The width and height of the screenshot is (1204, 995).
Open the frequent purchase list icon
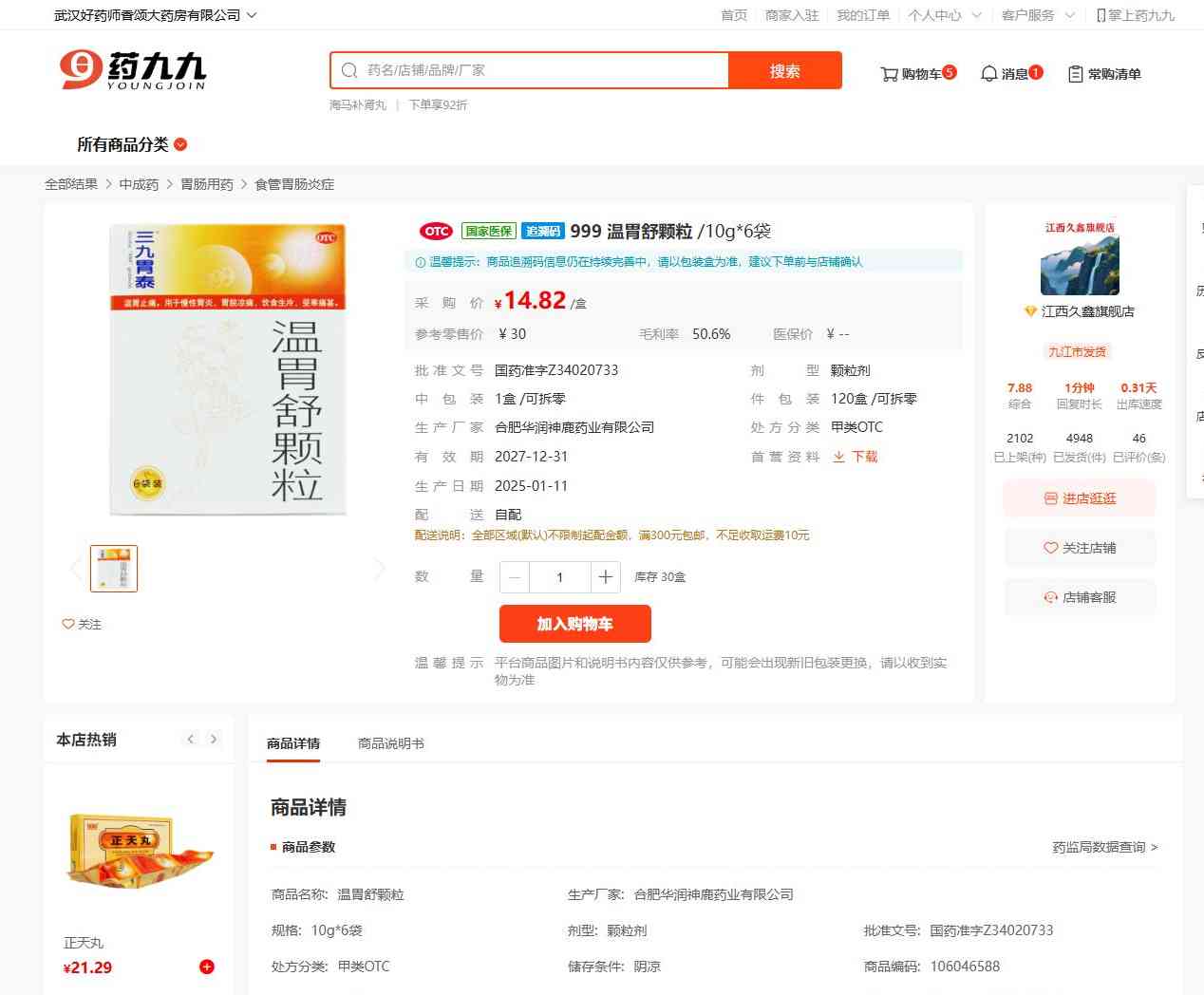(x=1075, y=74)
